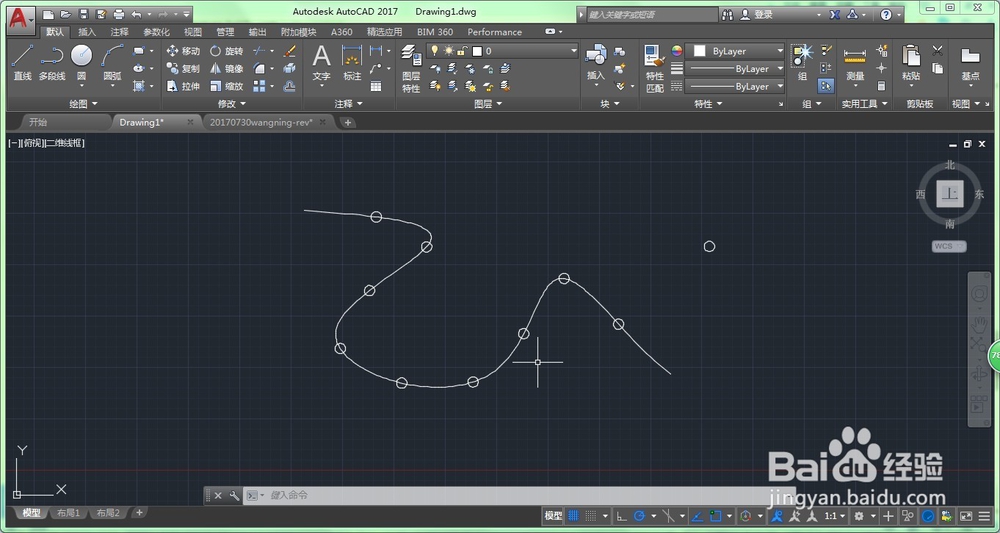Toggle ortho mode in status bar

click(621, 516)
